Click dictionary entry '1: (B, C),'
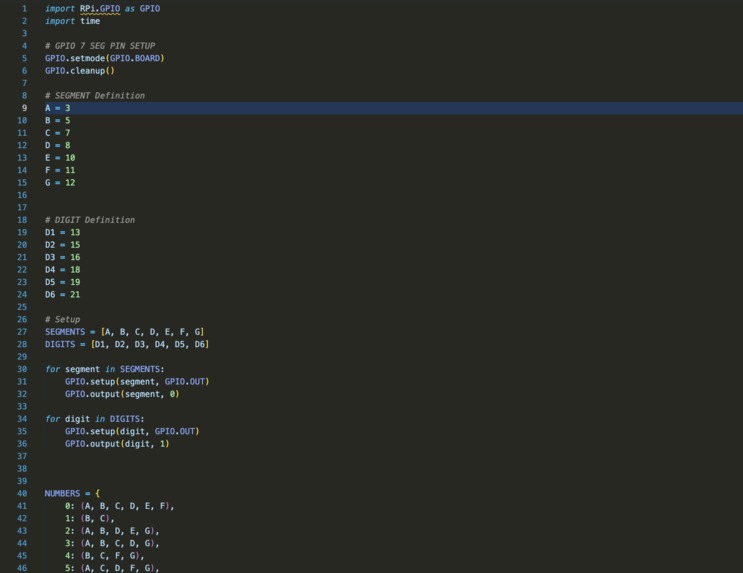 pos(90,518)
